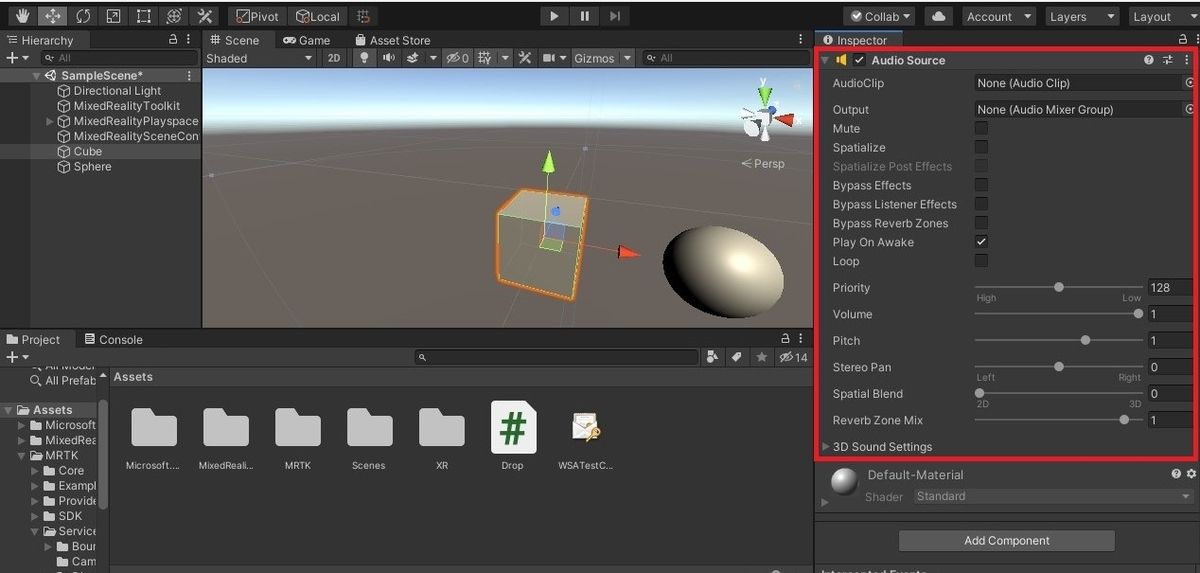
Task: Open the cloud services icon
Action: [938, 16]
